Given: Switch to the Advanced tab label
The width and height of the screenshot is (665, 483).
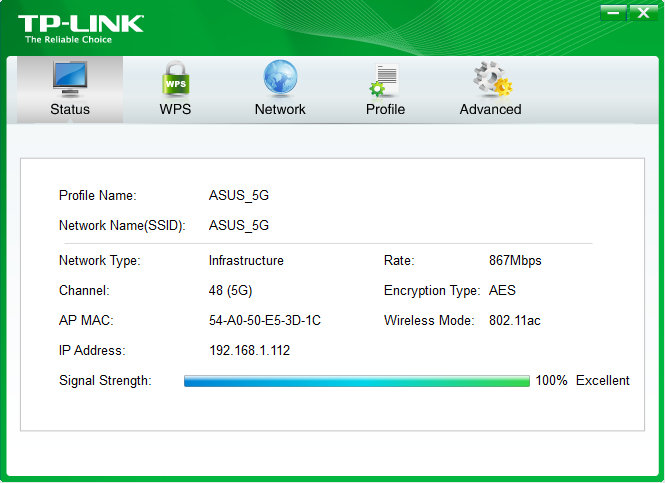Looking at the screenshot, I should click(490, 109).
